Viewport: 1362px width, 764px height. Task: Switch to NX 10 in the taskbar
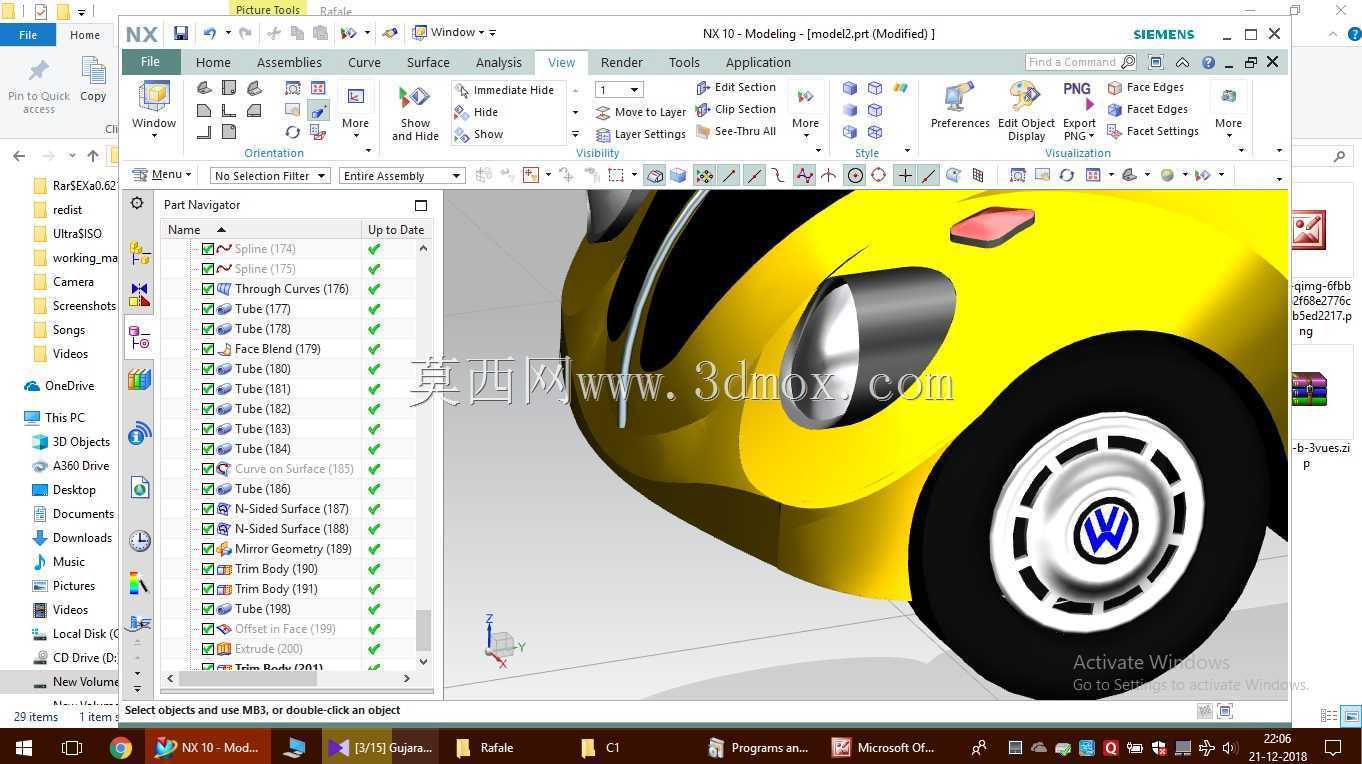tap(207, 747)
